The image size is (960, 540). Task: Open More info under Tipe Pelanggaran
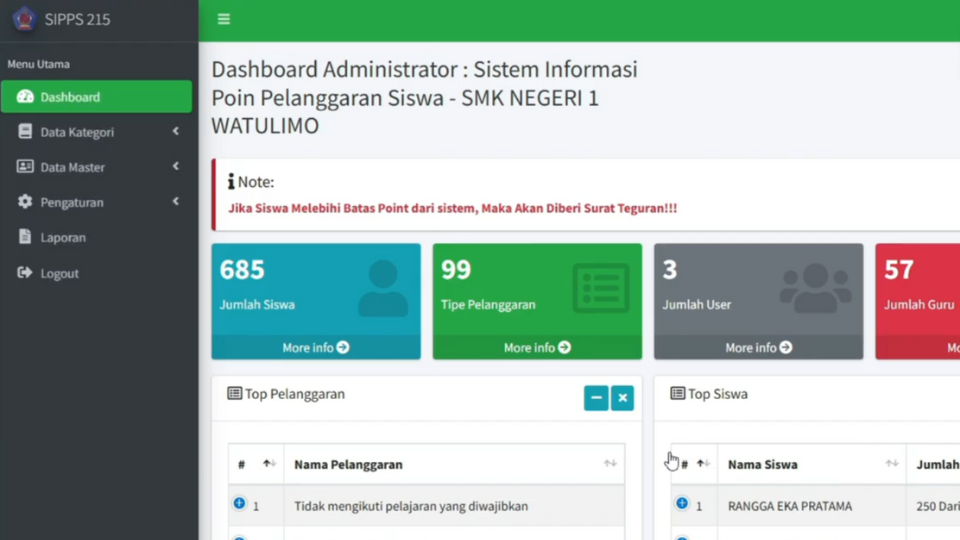pos(537,347)
